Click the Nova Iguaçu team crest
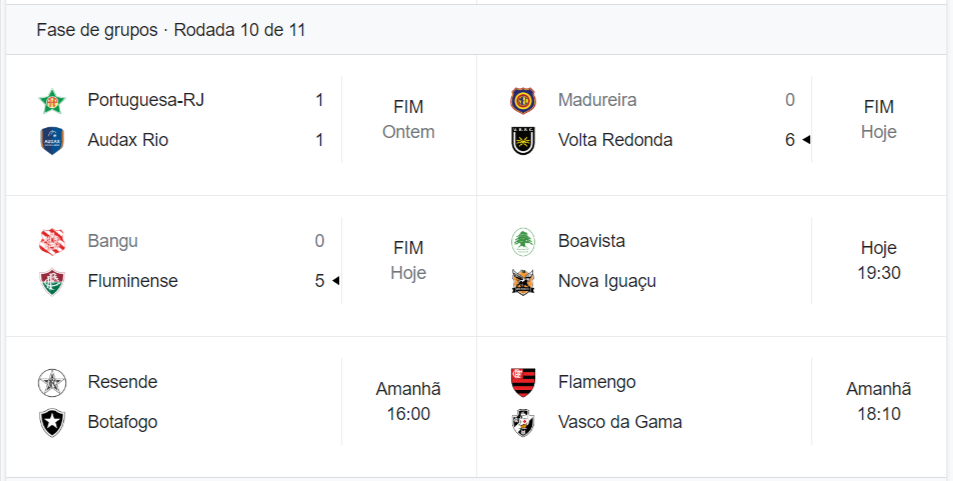This screenshot has height=481, width=953. point(522,281)
